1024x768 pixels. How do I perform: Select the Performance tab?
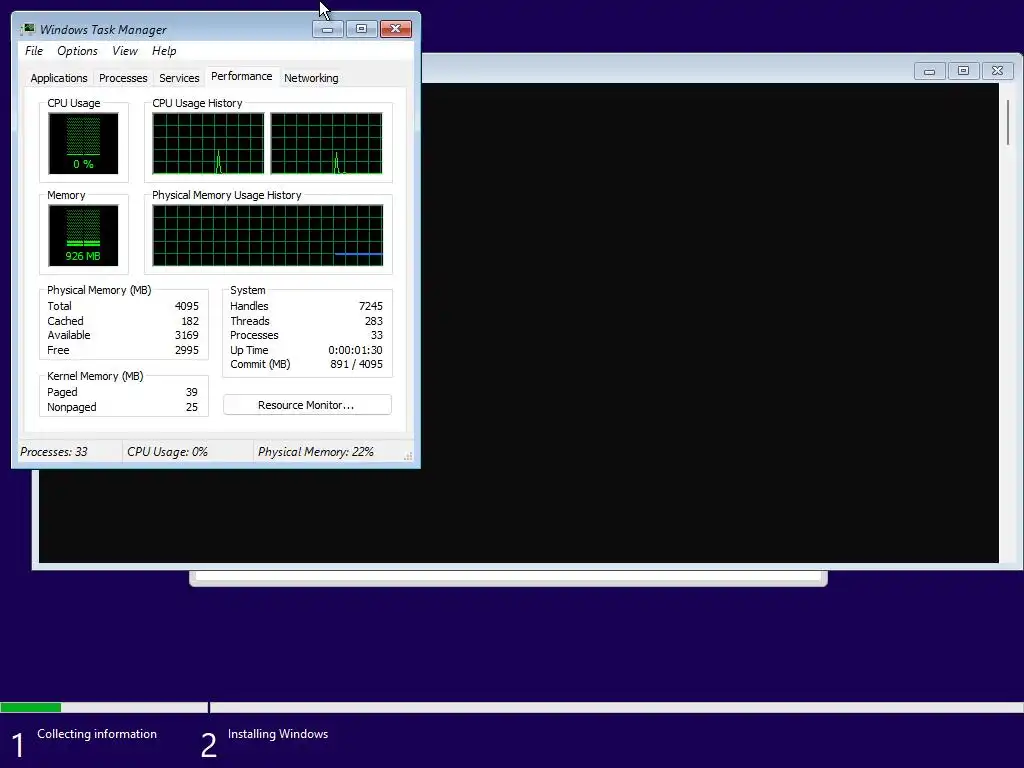[242, 76]
